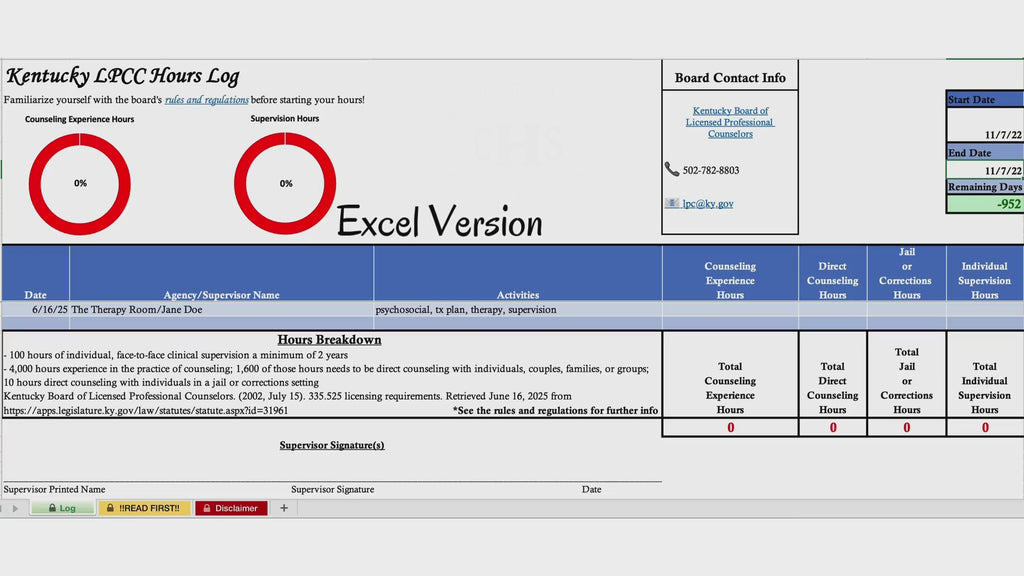The width and height of the screenshot is (1024, 576).
Task: Select the Log sheet tab
Action: [63, 508]
